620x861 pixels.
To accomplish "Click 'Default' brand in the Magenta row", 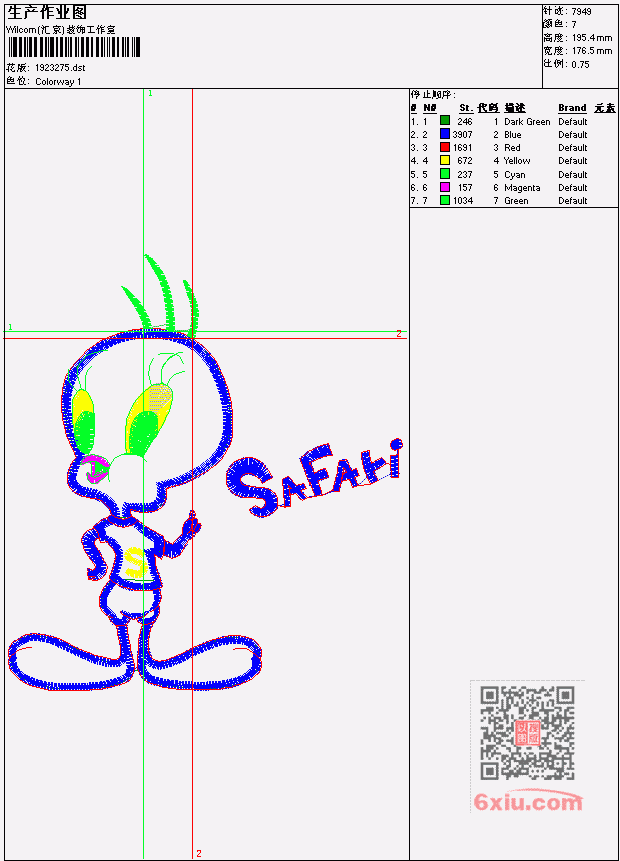I will click(x=573, y=188).
